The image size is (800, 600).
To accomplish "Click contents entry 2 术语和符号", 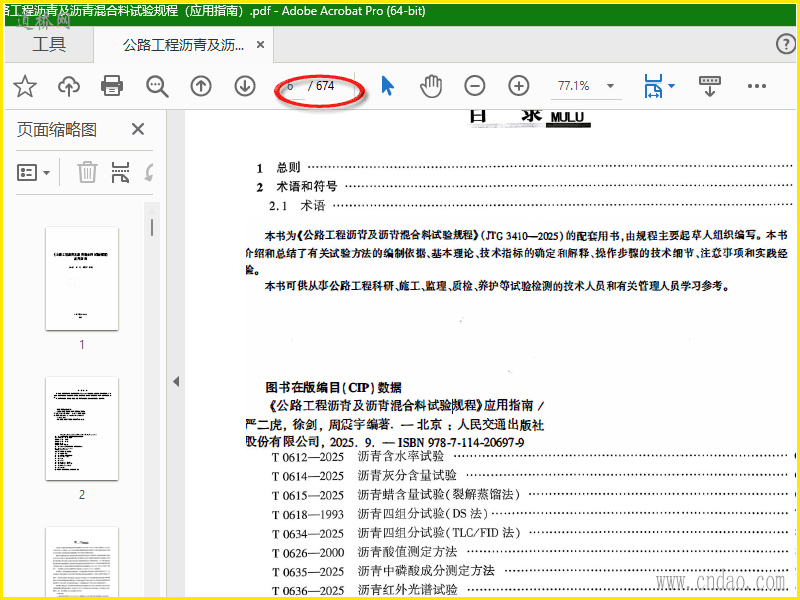I will [524, 186].
